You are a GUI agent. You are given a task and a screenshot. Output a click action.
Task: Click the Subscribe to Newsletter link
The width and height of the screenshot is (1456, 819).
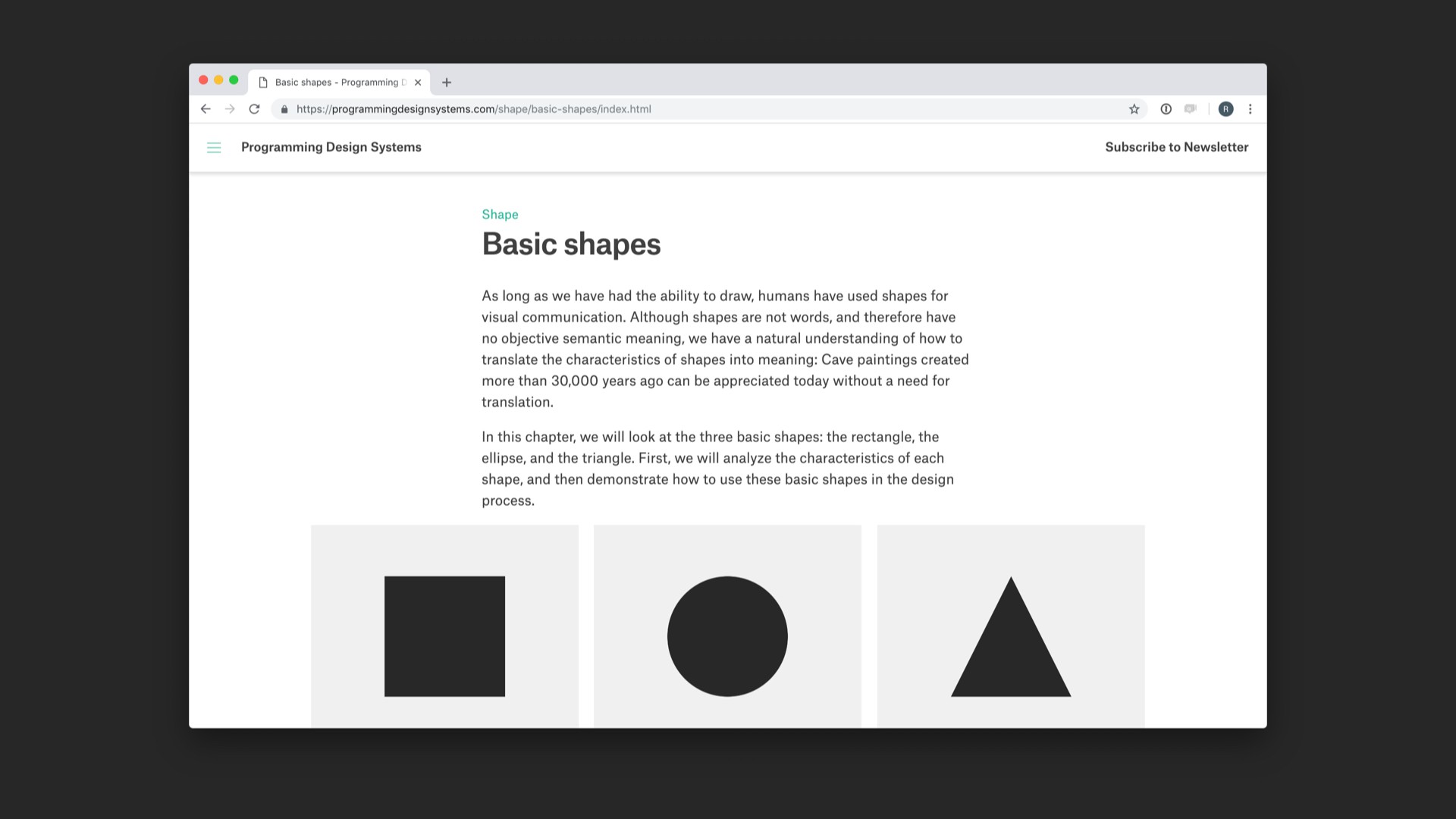[x=1176, y=146]
